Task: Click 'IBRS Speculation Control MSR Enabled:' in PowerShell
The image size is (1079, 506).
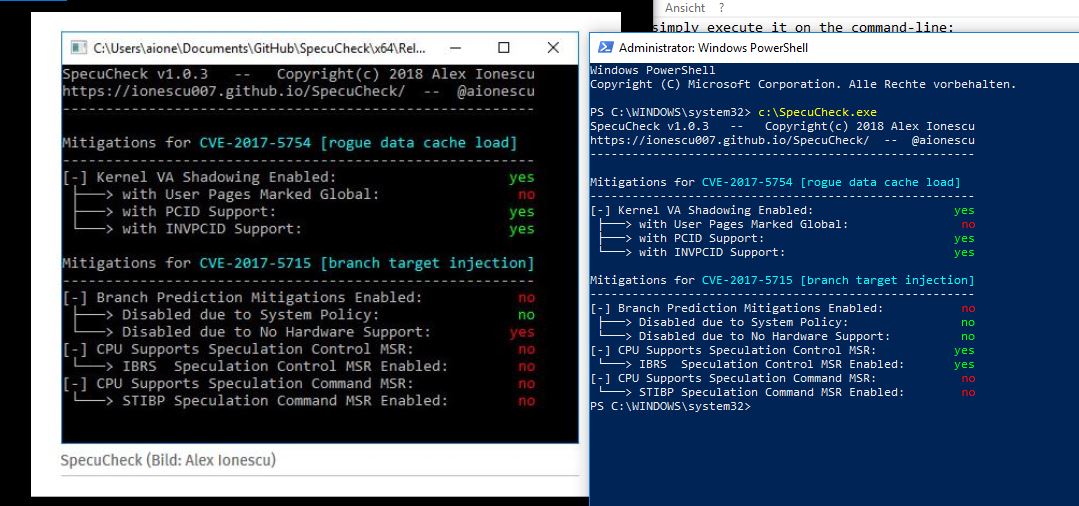Action: (x=771, y=364)
